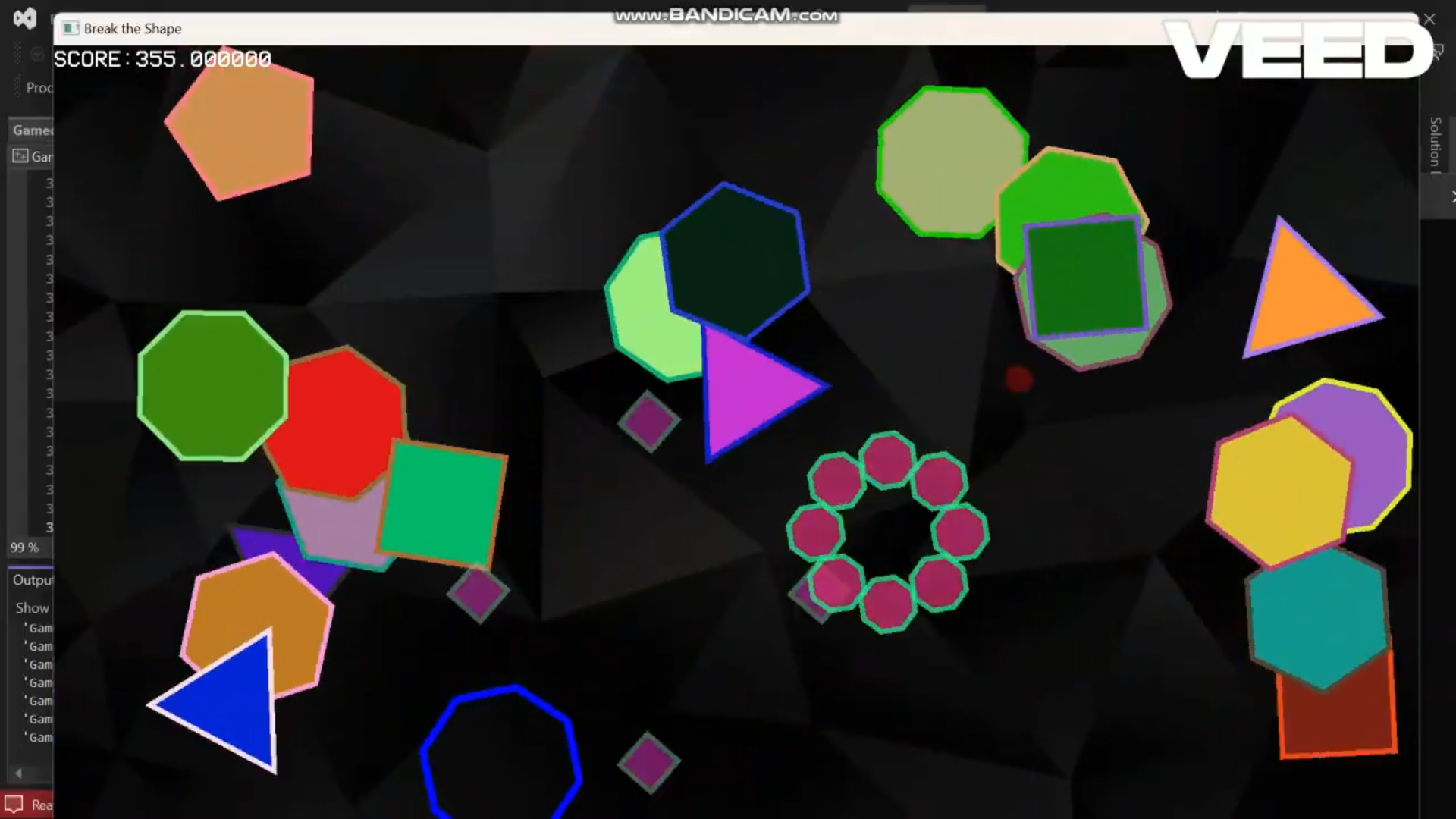
Task: Click the horizontal scrollbar in the Output window
Action: point(30,773)
